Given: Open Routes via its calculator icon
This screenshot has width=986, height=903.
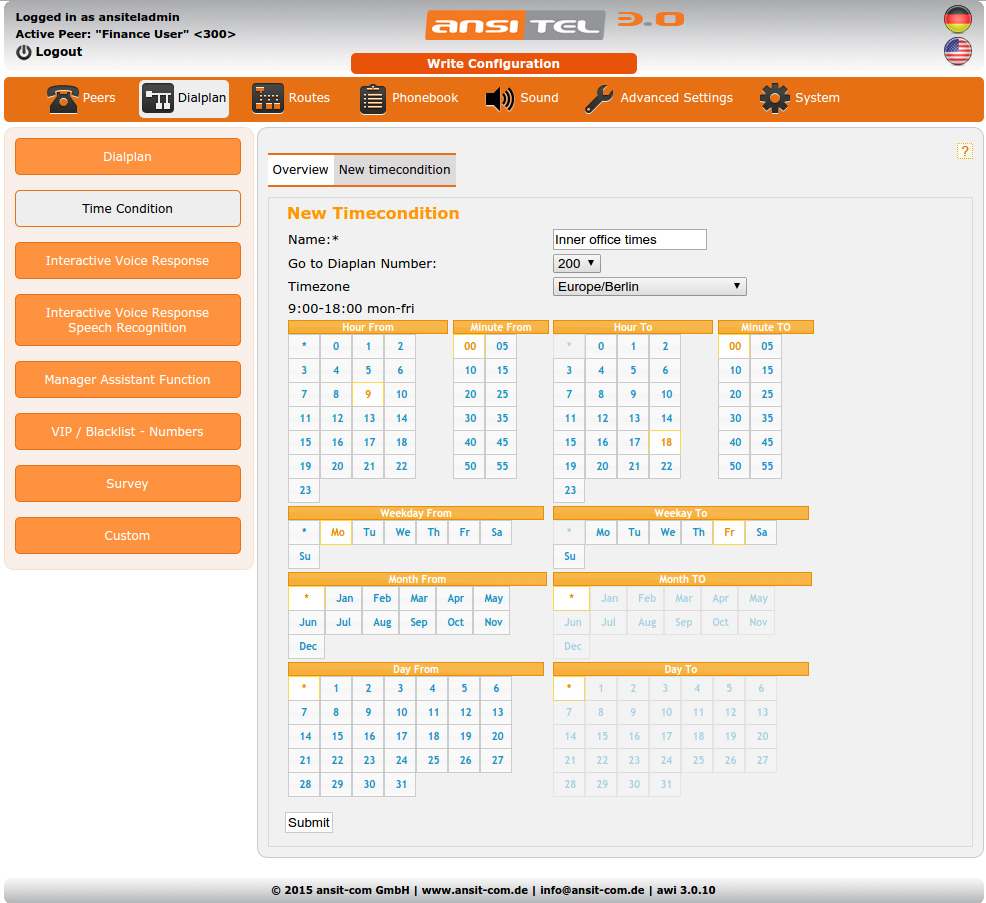Looking at the screenshot, I should click(x=267, y=99).
